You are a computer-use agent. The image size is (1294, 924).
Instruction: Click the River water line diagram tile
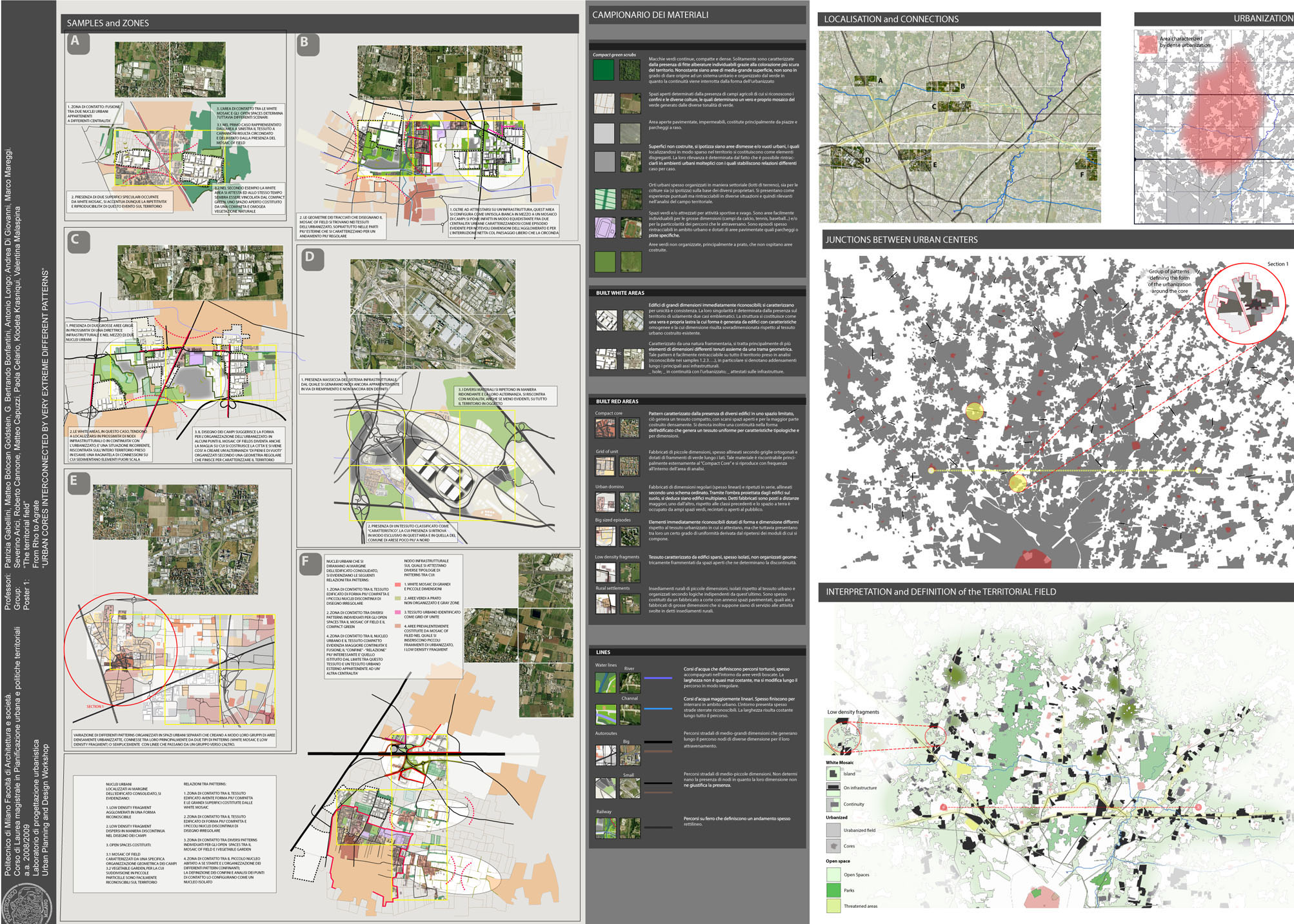[x=605, y=682]
